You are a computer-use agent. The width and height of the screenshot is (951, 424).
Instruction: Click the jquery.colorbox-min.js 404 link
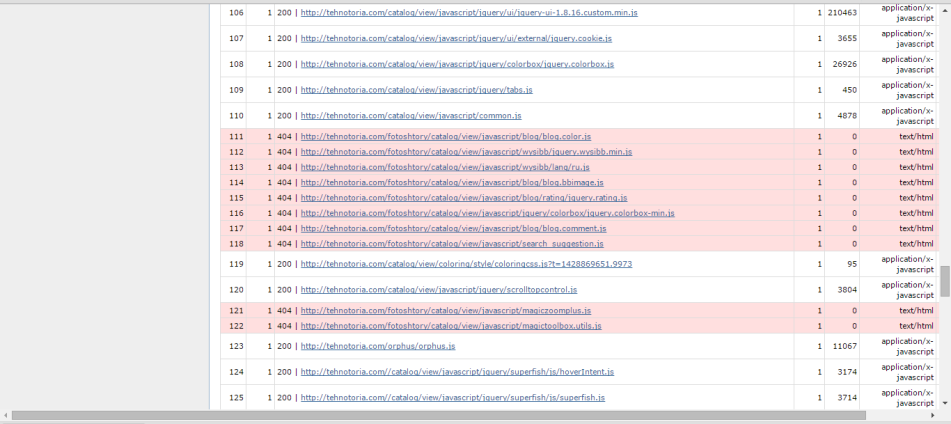(488, 213)
